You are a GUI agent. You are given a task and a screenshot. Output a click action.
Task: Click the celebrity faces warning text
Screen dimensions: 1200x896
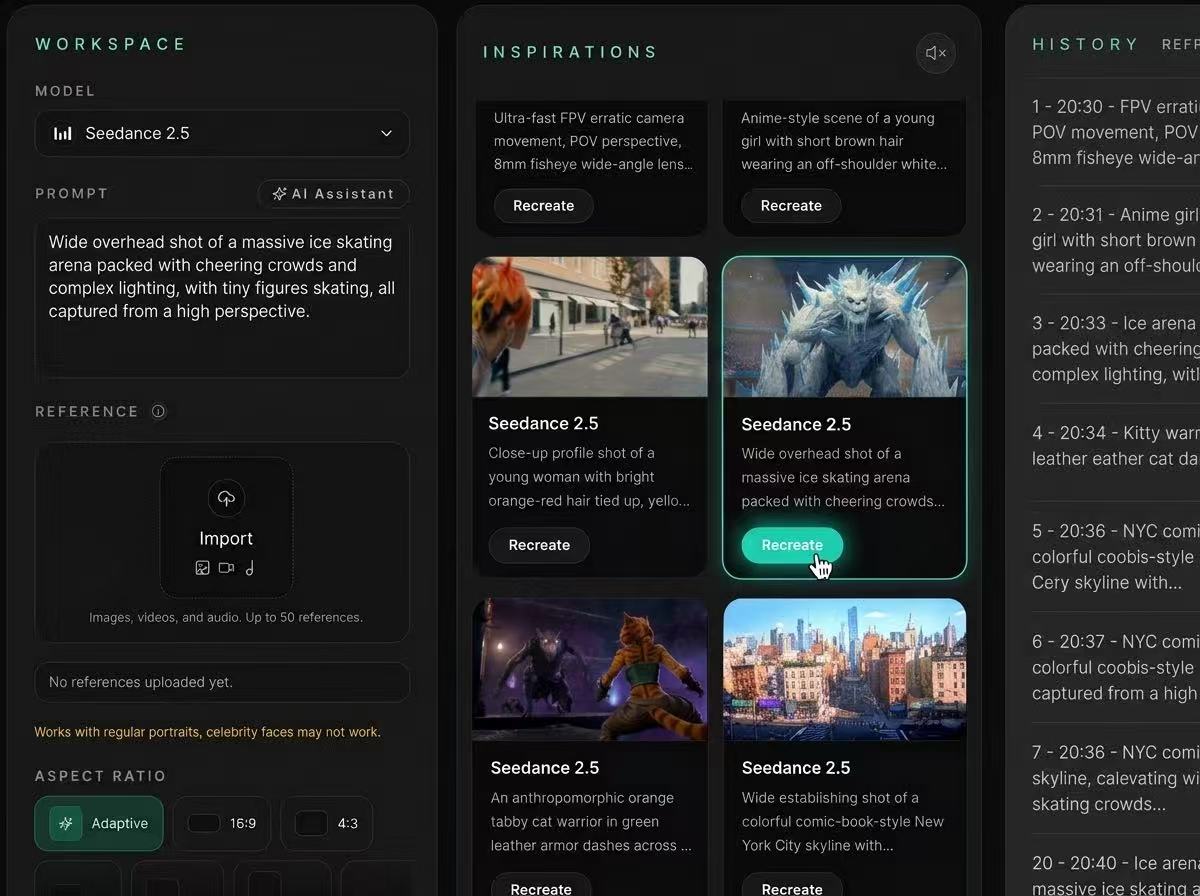pos(207,732)
